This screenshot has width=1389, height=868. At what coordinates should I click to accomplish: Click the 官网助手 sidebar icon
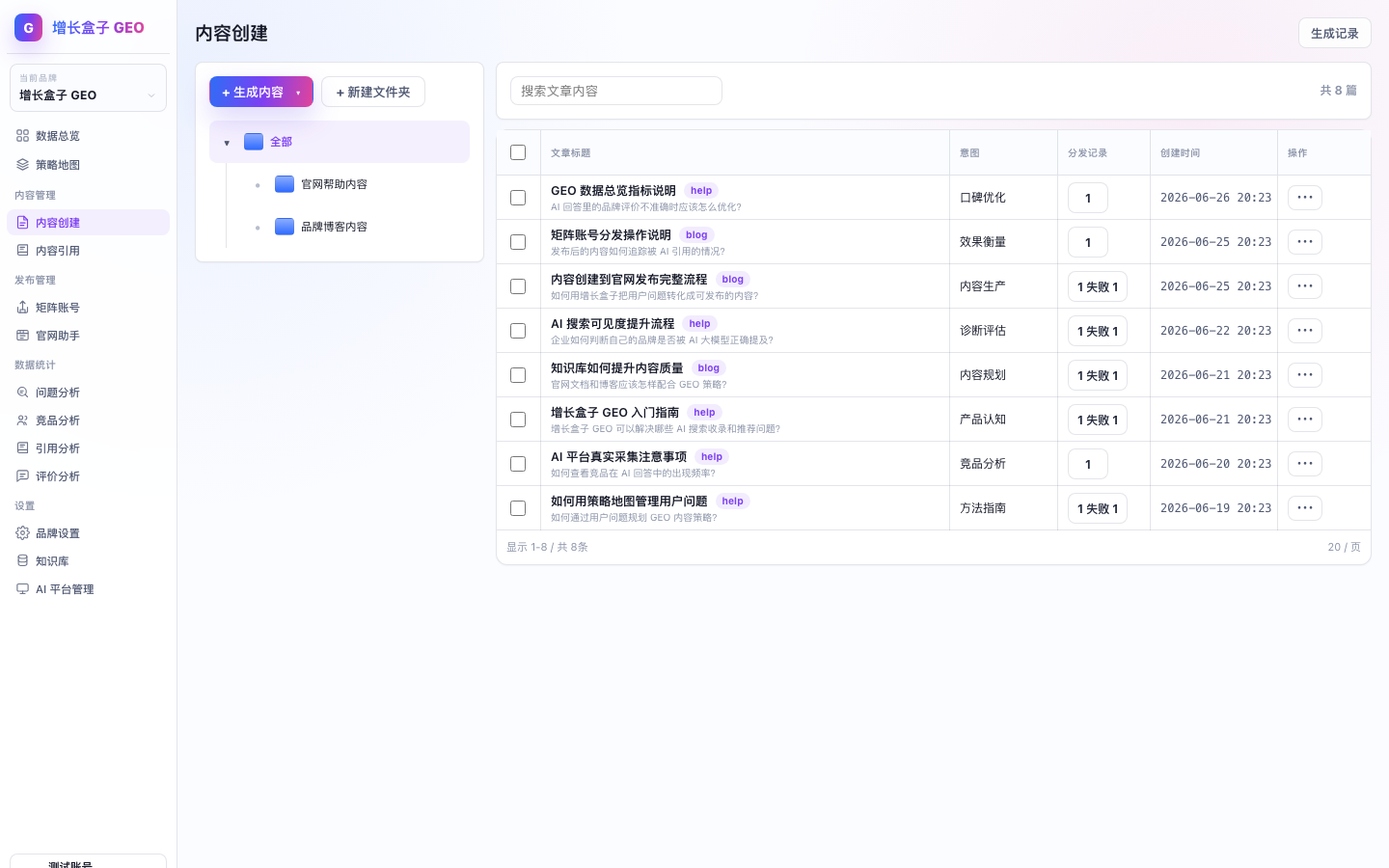pos(22,336)
